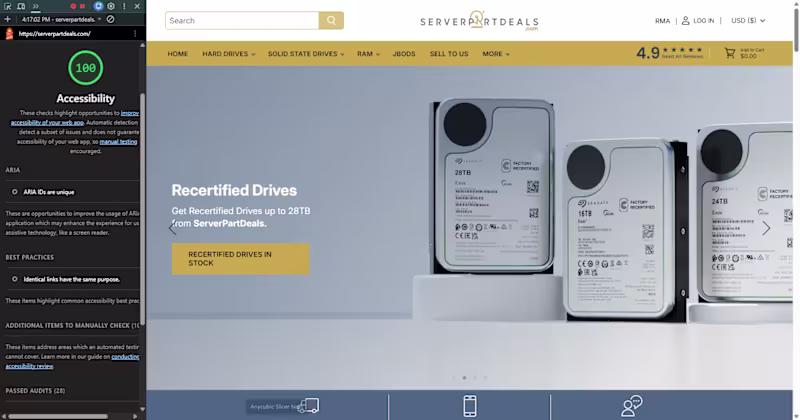Open the blue AI assistance icon in DevTools
The width and height of the screenshot is (800, 420).
[98, 6]
